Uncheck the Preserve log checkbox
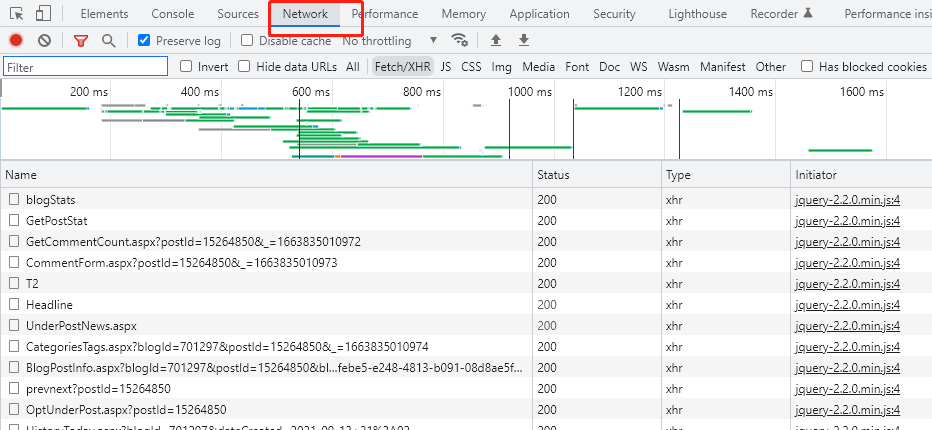The image size is (932, 430). pyautogui.click(x=144, y=40)
